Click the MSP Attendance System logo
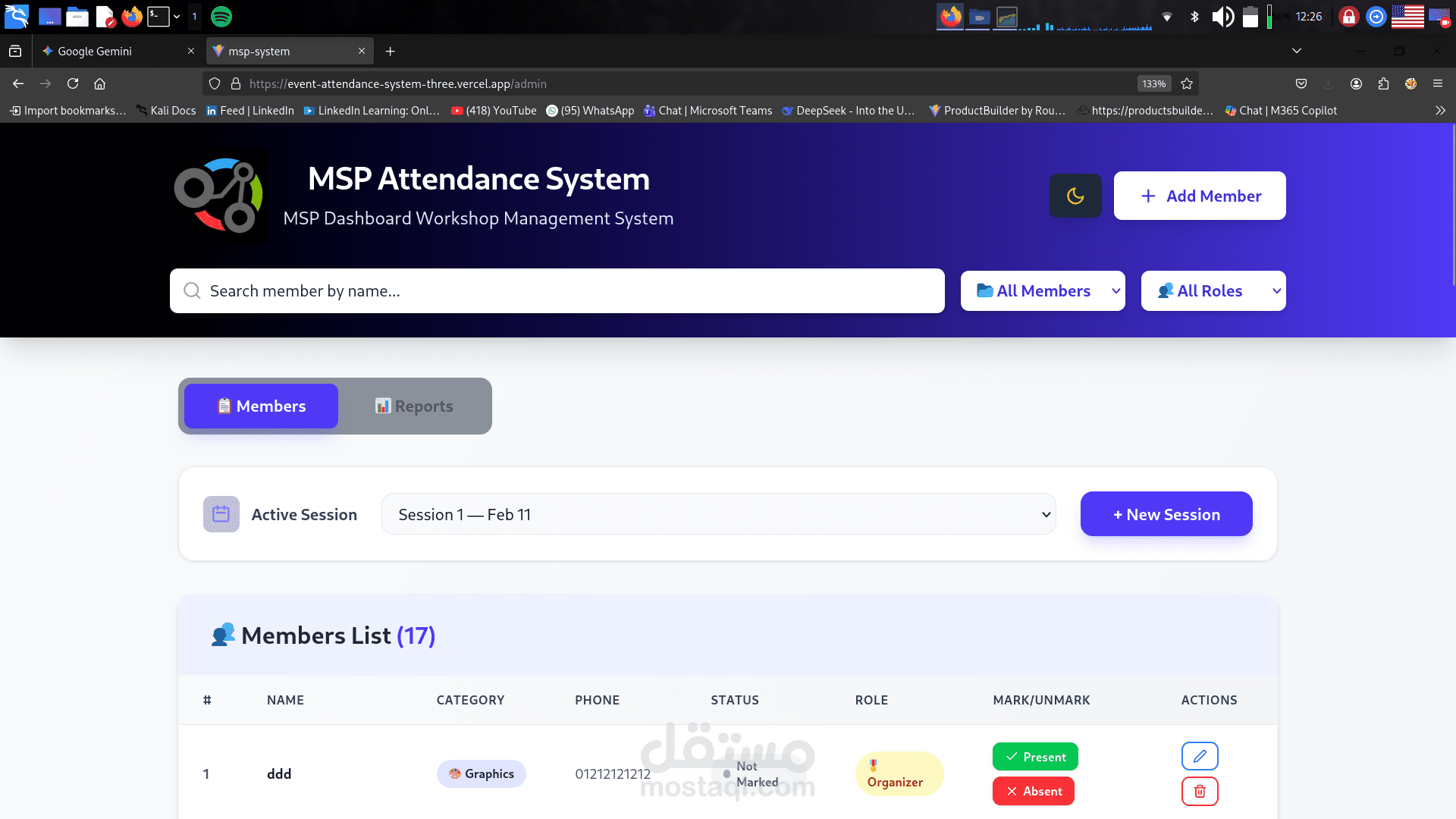This screenshot has width=1456, height=819. 220,195
